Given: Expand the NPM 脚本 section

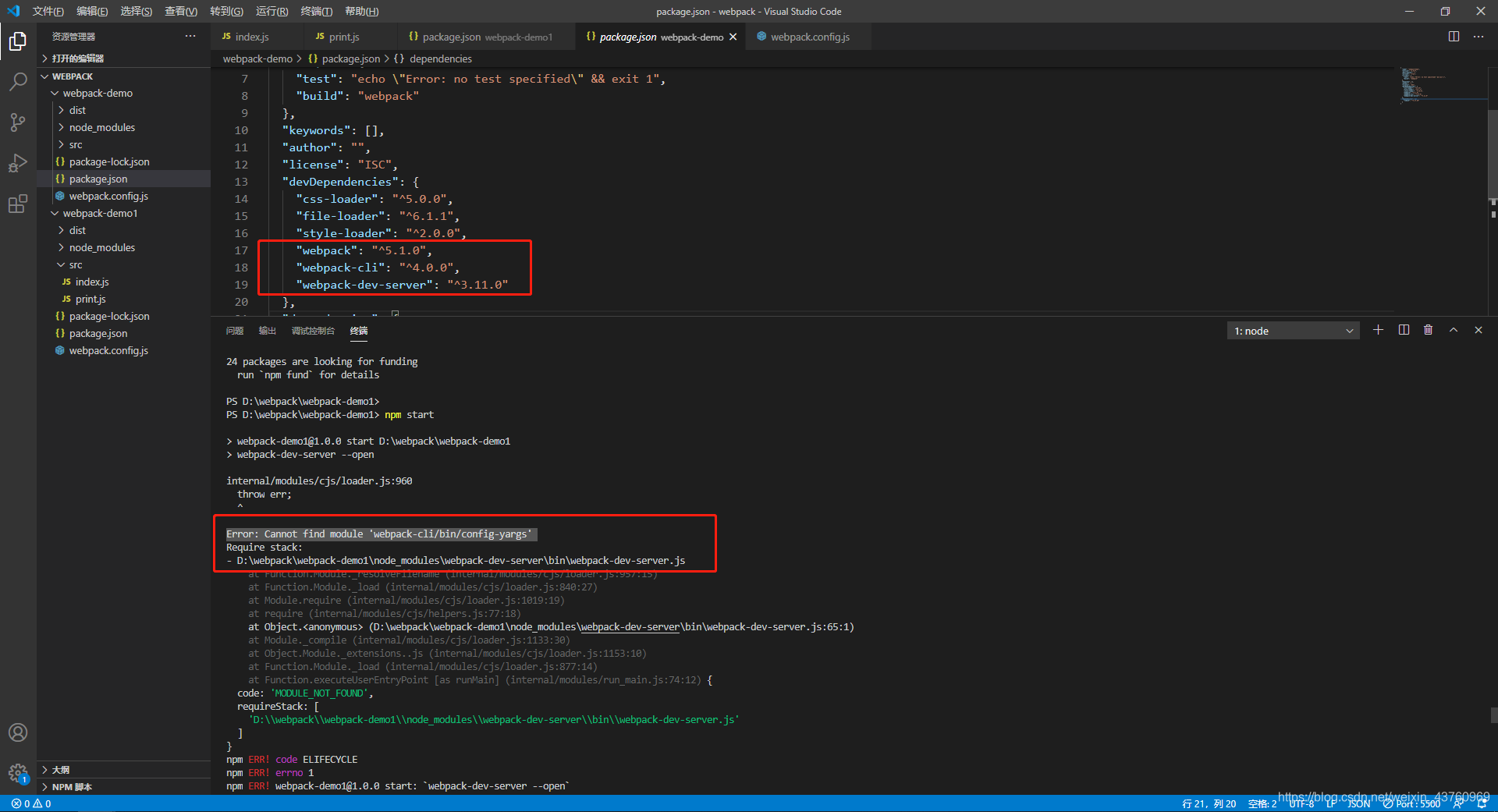Looking at the screenshot, I should (x=125, y=787).
